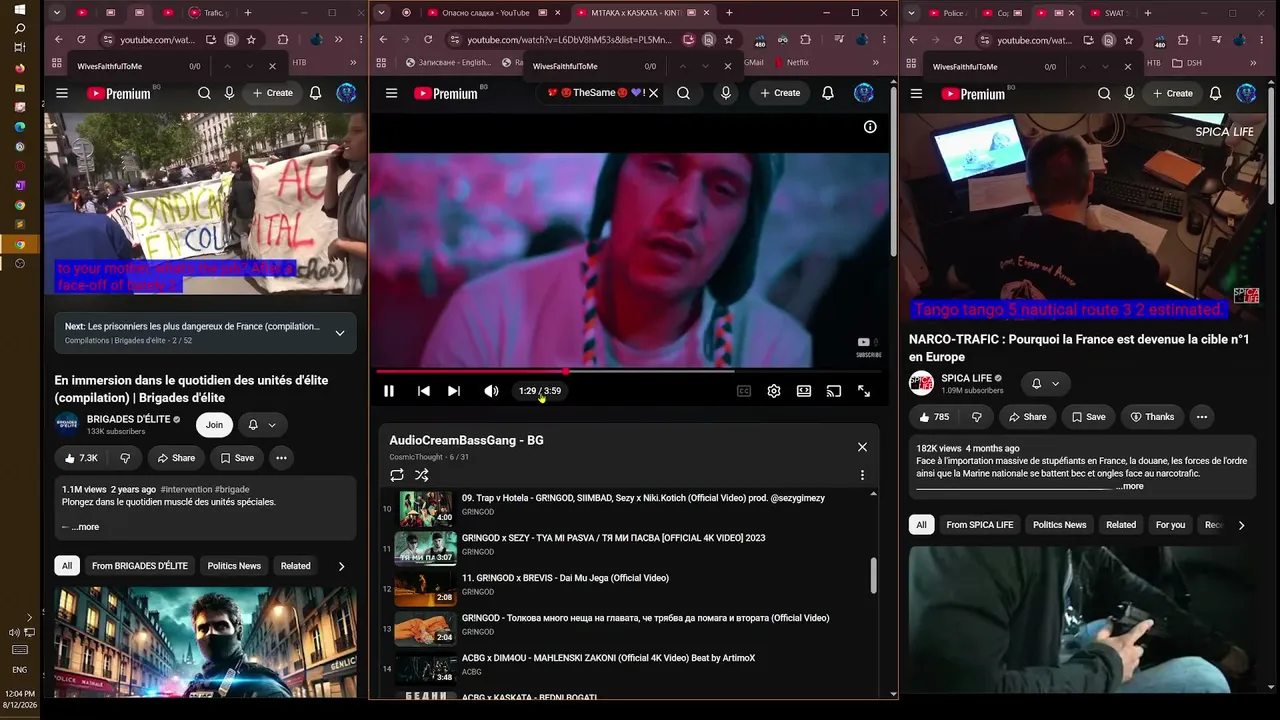Pause the video in the middle window
1280x720 pixels.
pos(389,391)
